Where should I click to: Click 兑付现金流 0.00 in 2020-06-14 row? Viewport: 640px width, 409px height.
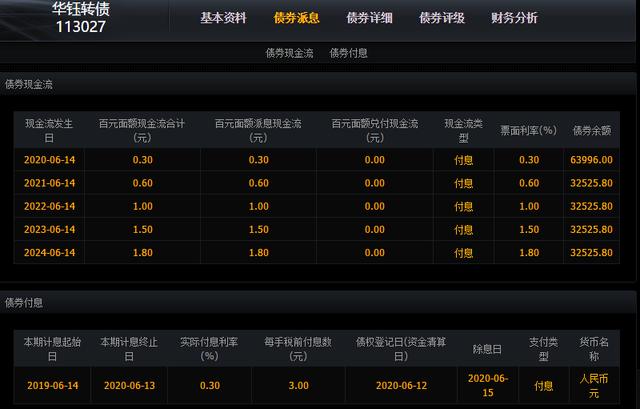(x=375, y=160)
